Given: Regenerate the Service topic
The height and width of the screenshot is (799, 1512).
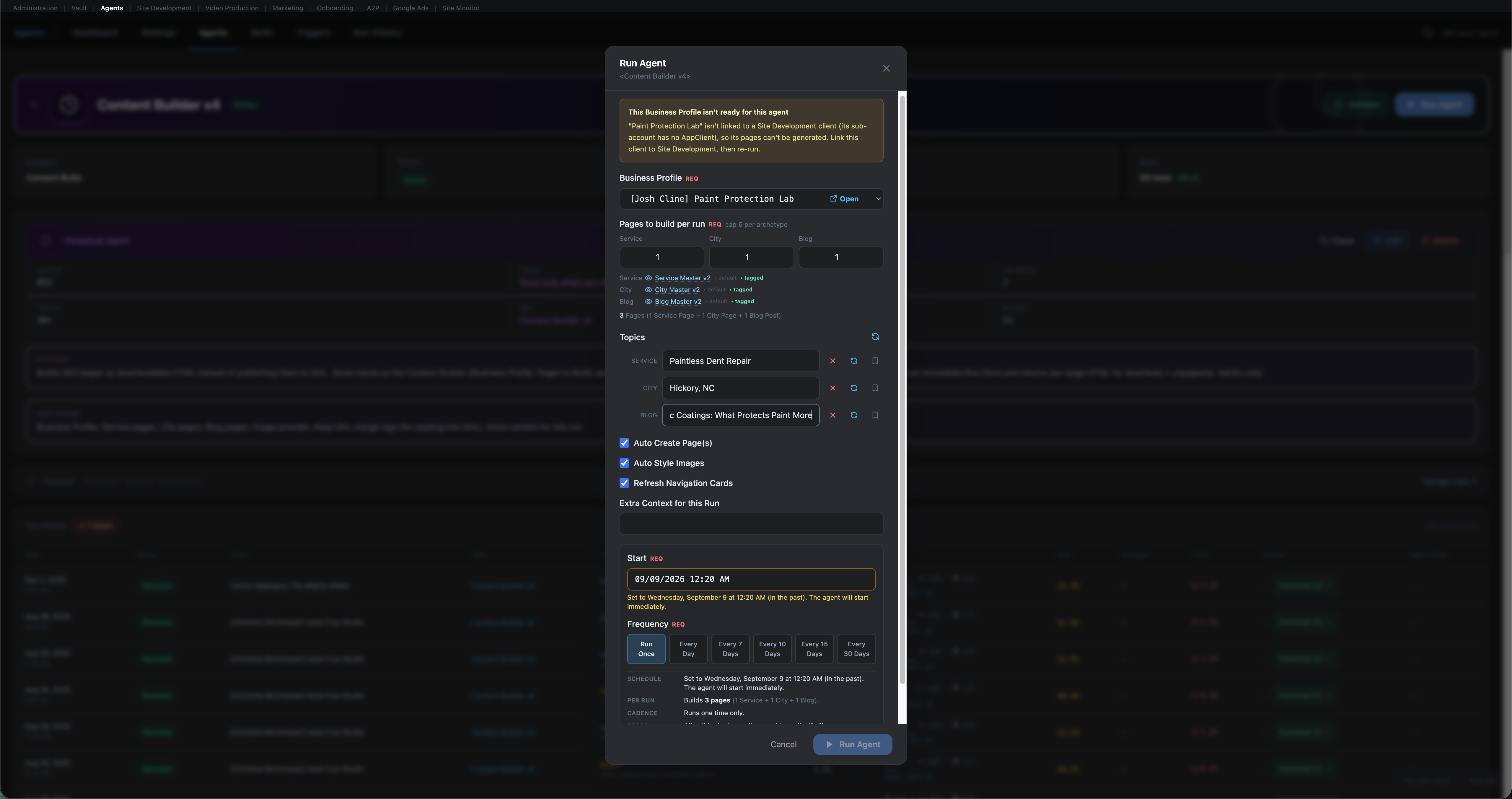Looking at the screenshot, I should (x=854, y=361).
